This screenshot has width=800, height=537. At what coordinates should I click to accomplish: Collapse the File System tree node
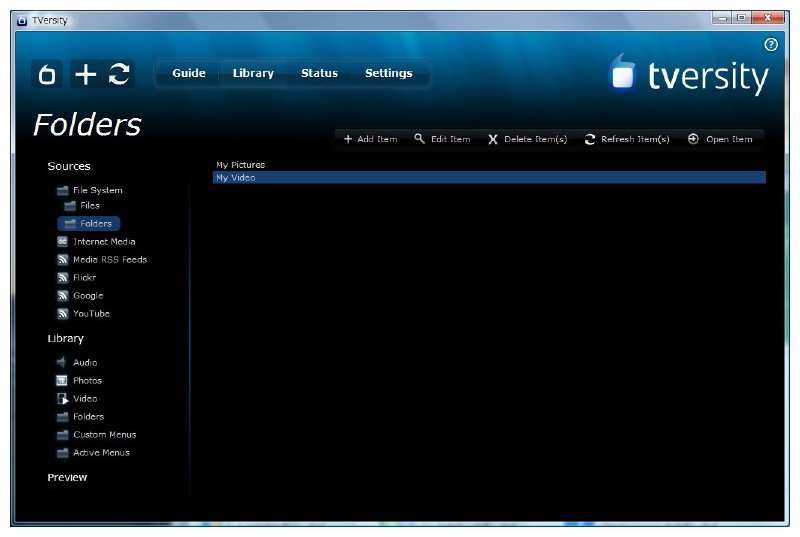pyautogui.click(x=62, y=190)
